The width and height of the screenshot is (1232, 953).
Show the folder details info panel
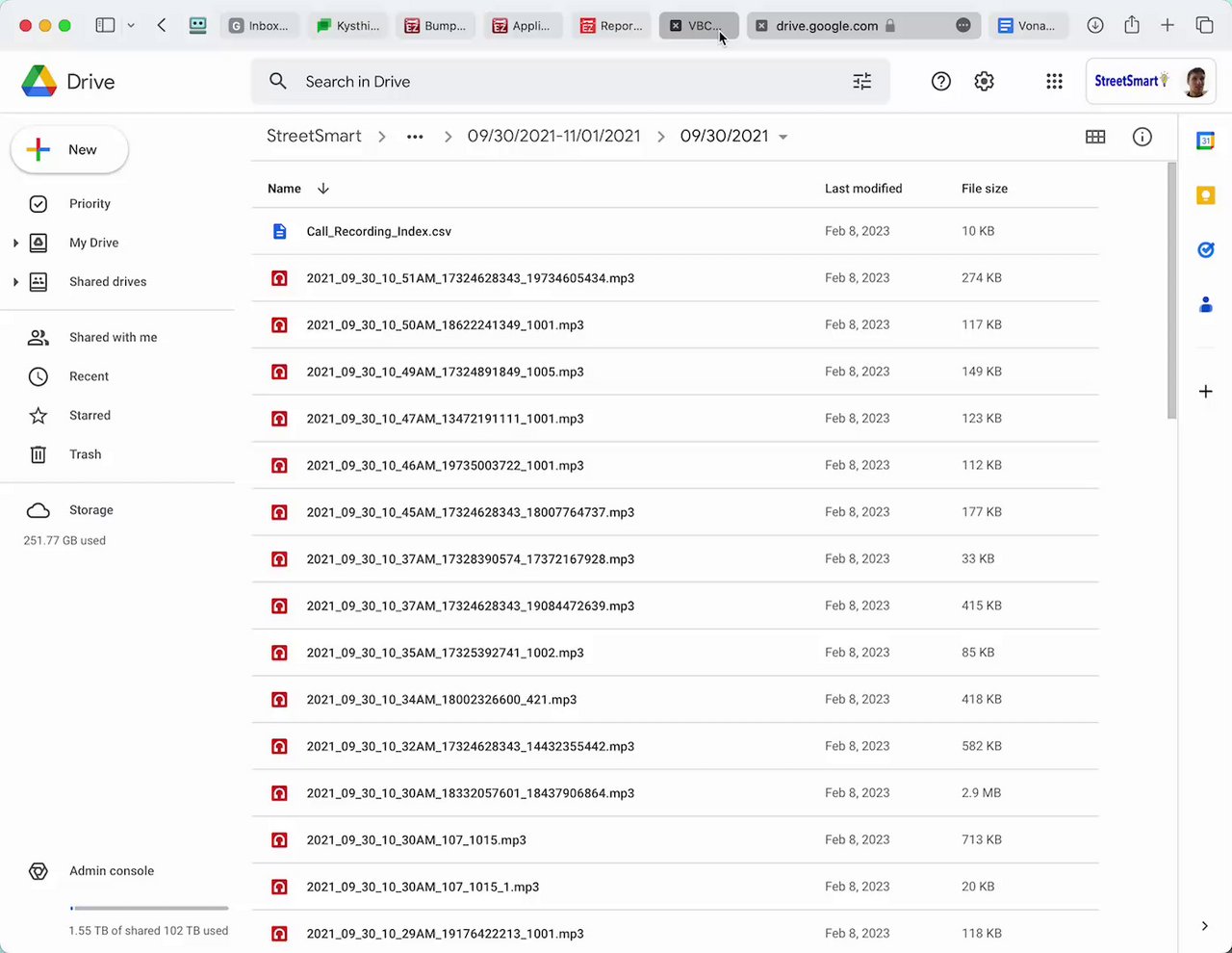[x=1142, y=137]
